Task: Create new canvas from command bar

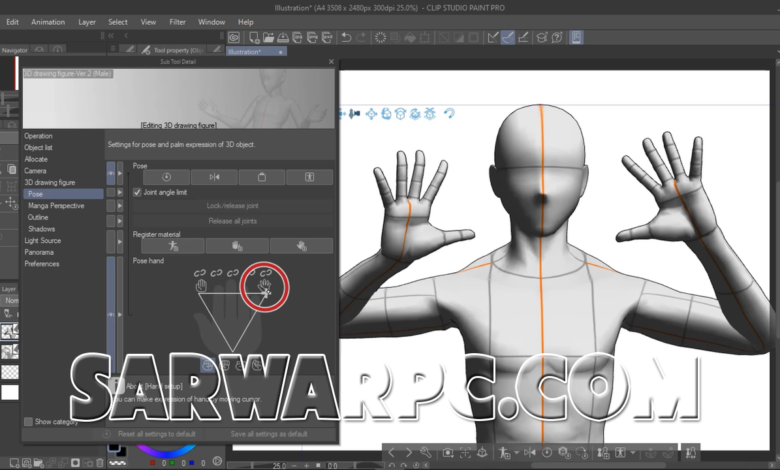Action: pos(254,37)
